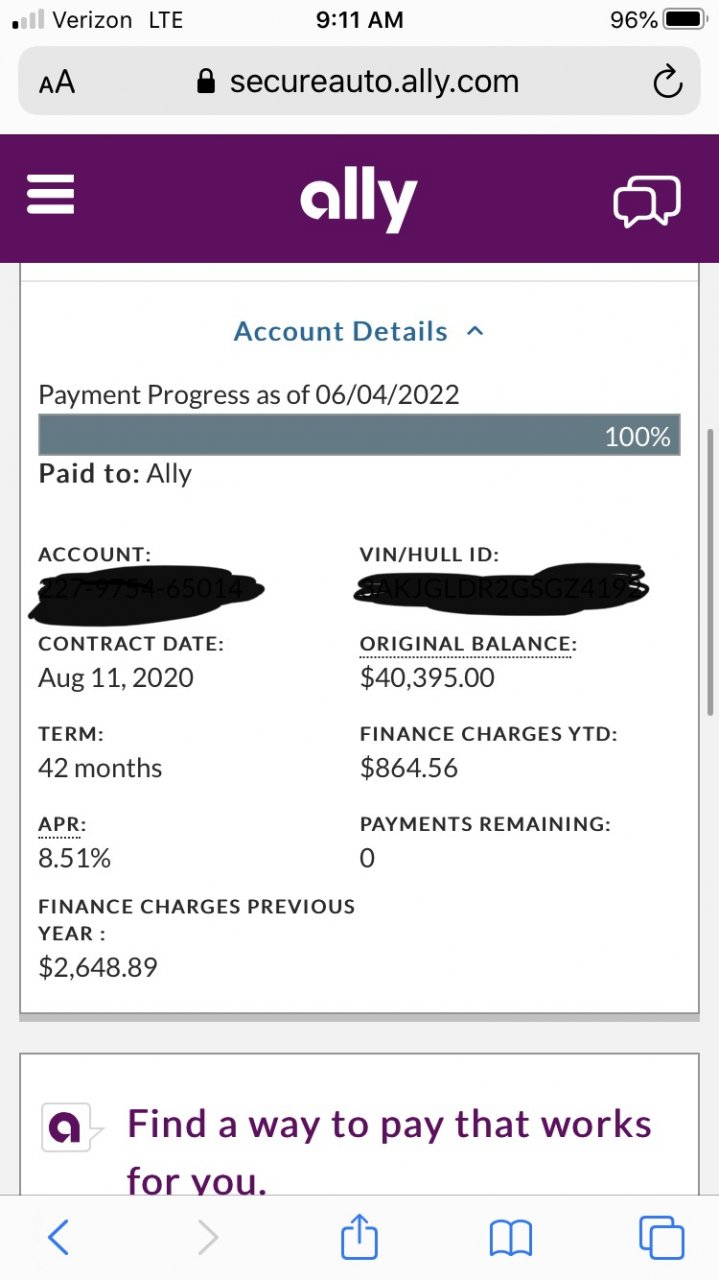719x1280 pixels.
Task: Tap the battery indicator in status bar
Action: 686,20
